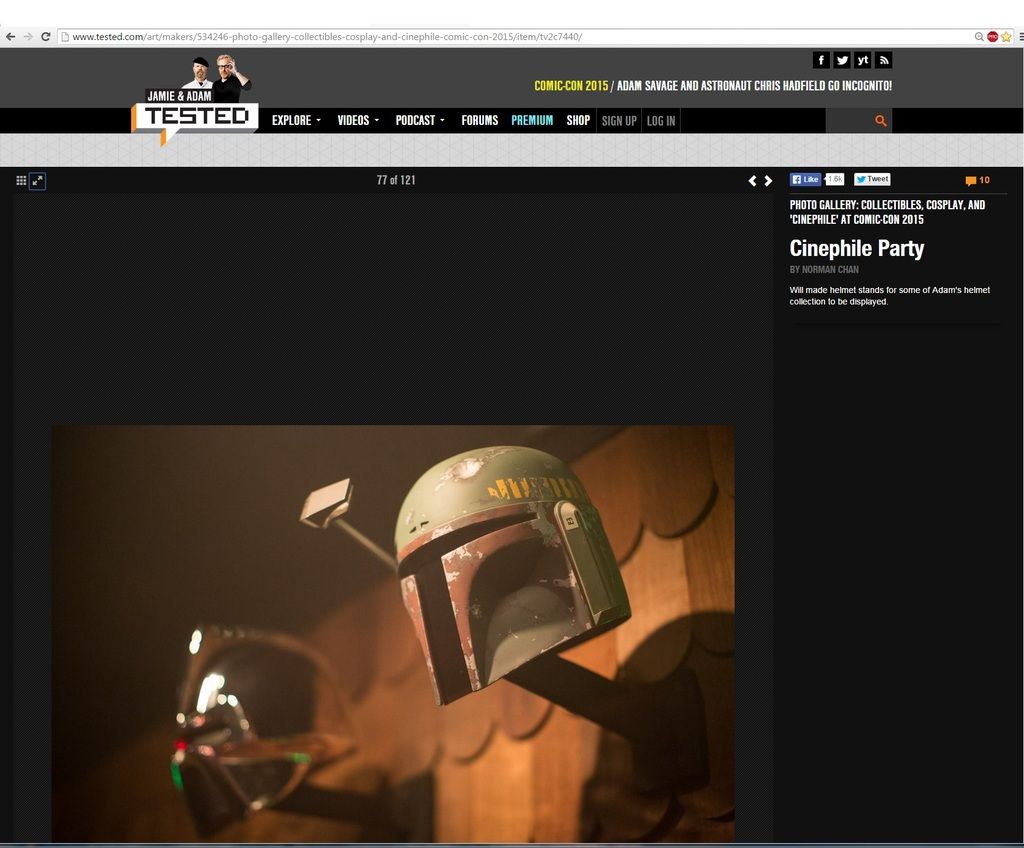Click the Sign Up link
This screenshot has height=848, width=1024.
618,120
